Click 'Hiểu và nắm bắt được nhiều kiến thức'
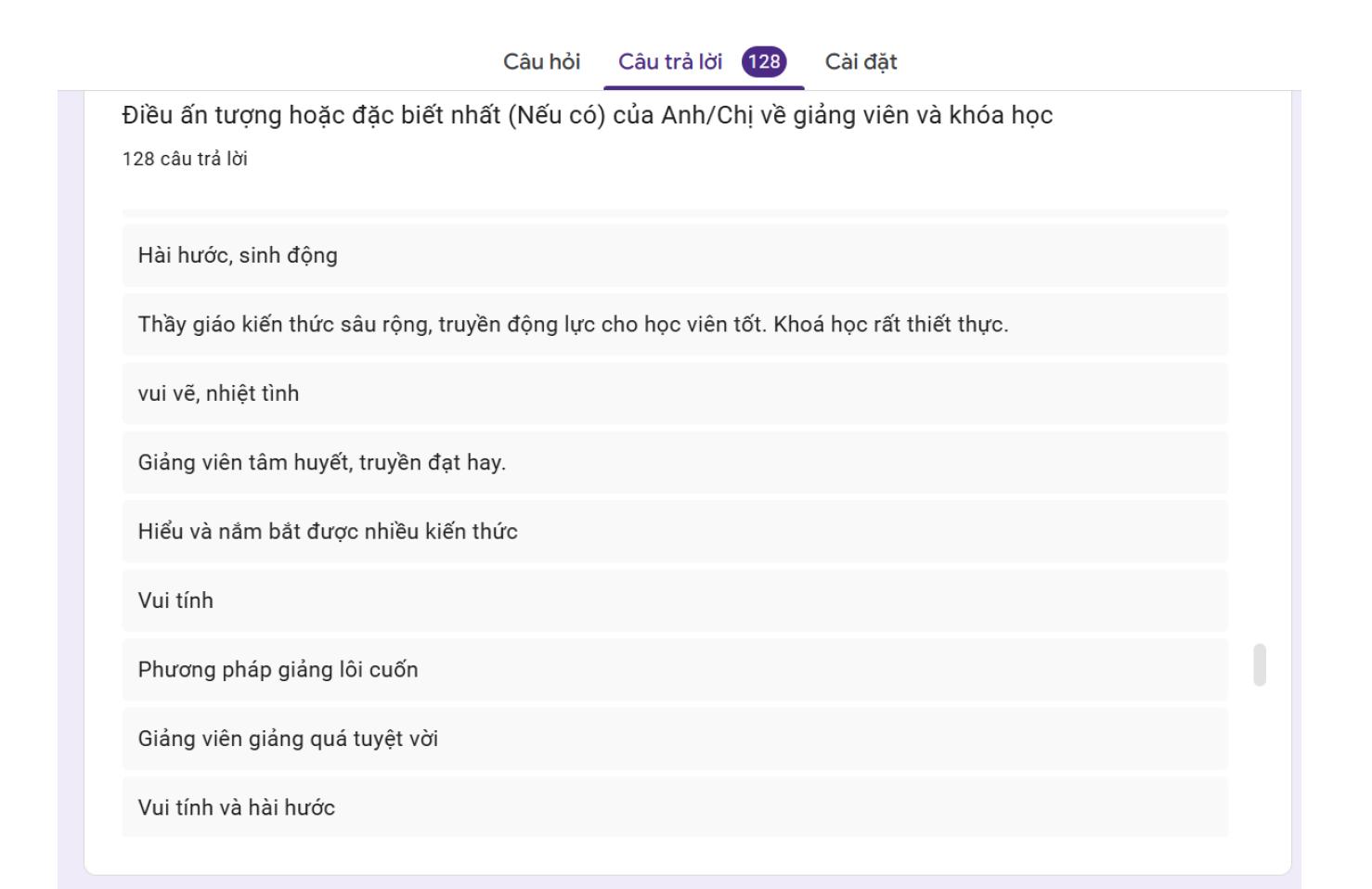Viewport: 1372px width, 889px height. (328, 532)
